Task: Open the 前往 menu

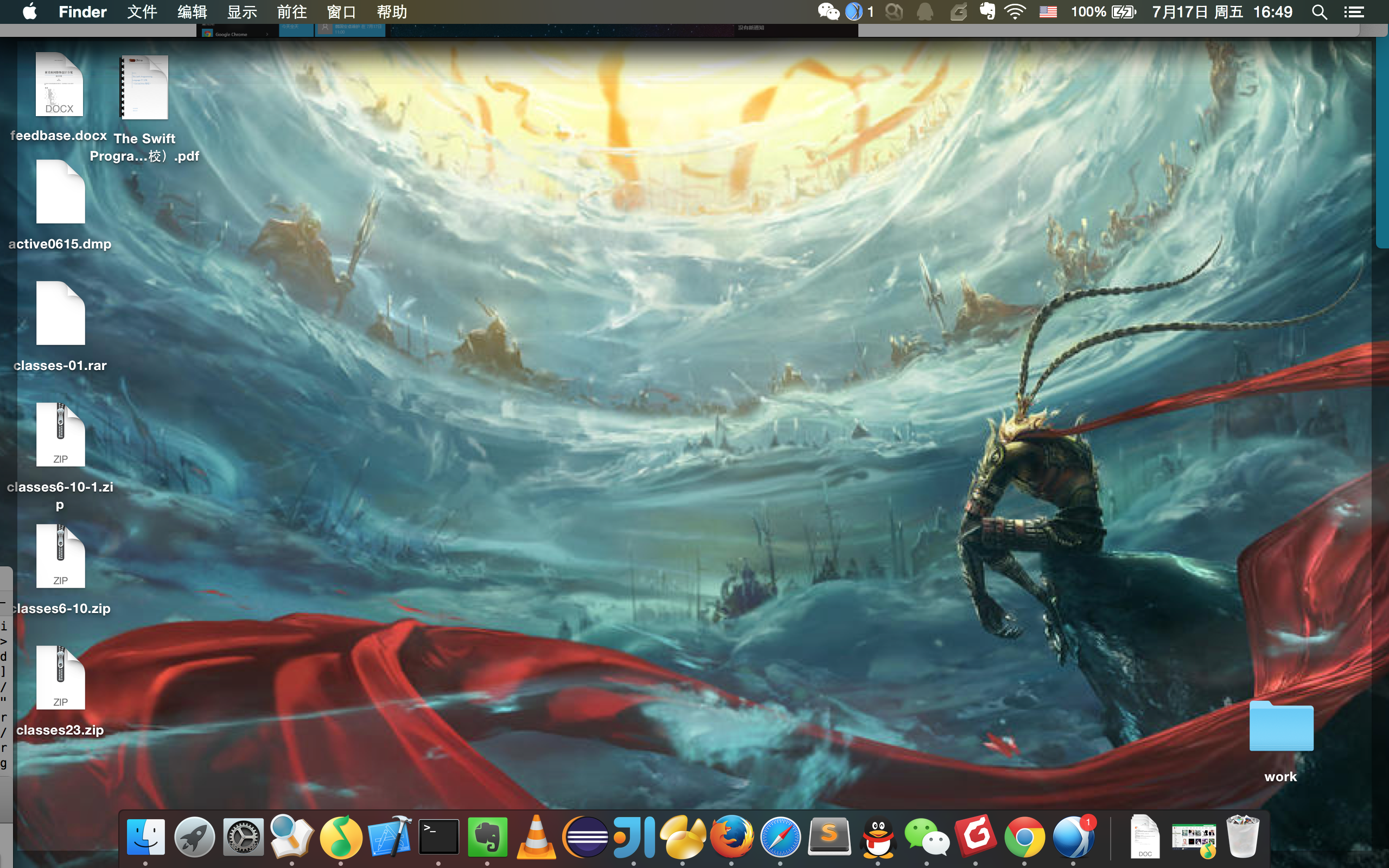Action: coord(291,12)
